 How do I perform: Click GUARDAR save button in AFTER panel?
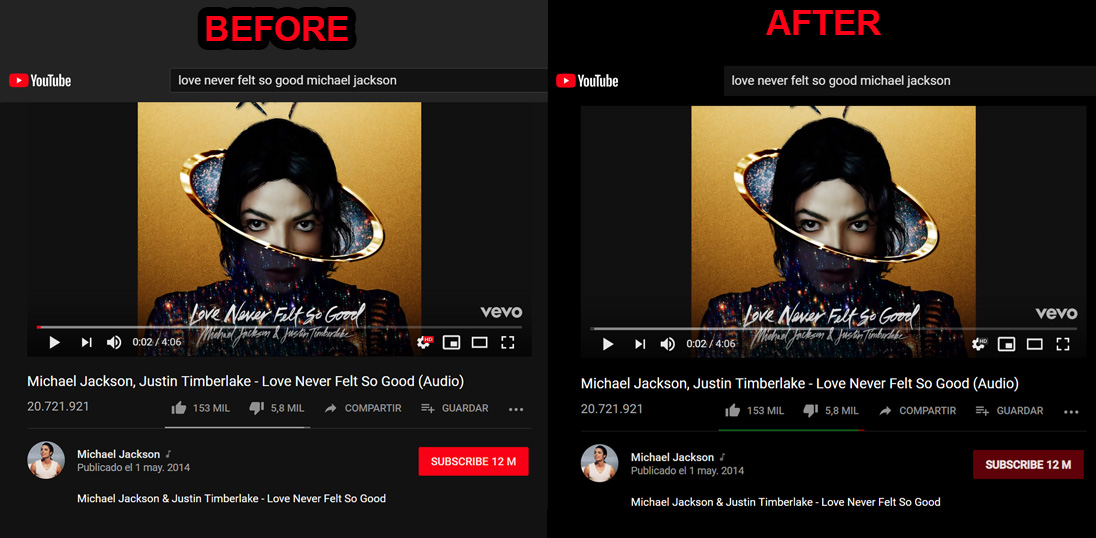tap(1009, 411)
